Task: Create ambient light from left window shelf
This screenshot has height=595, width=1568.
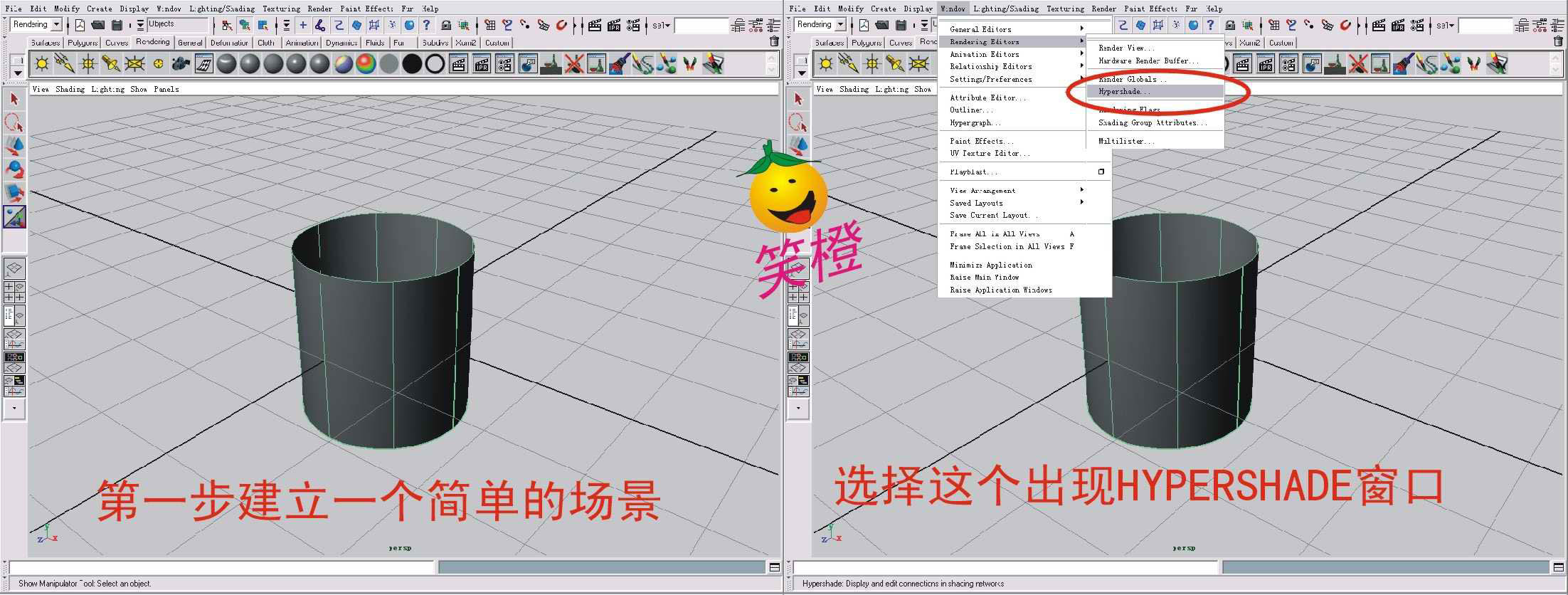Action: [x=42, y=65]
